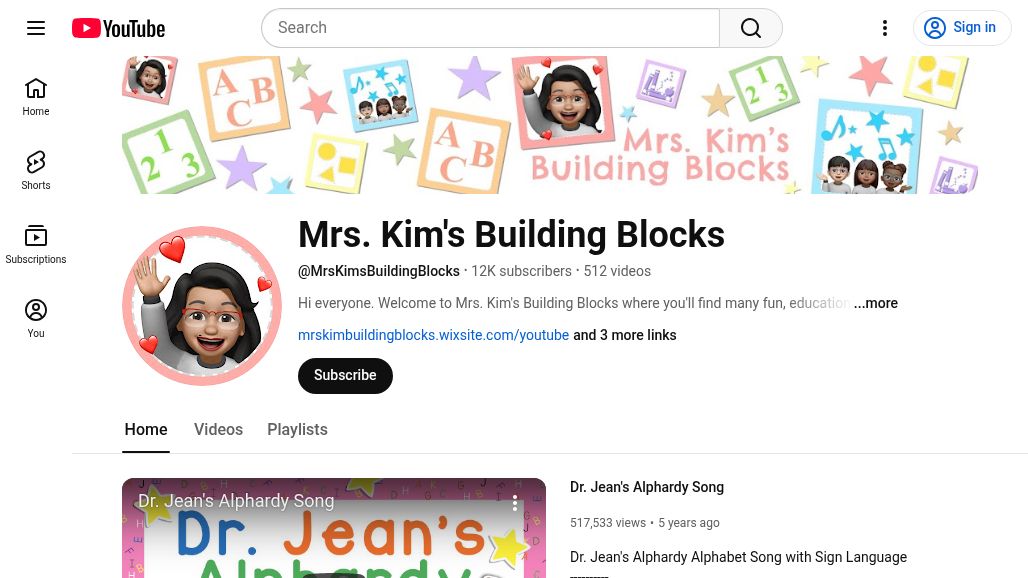Open the three-dot settings menu
1028x578 pixels.
tap(884, 28)
